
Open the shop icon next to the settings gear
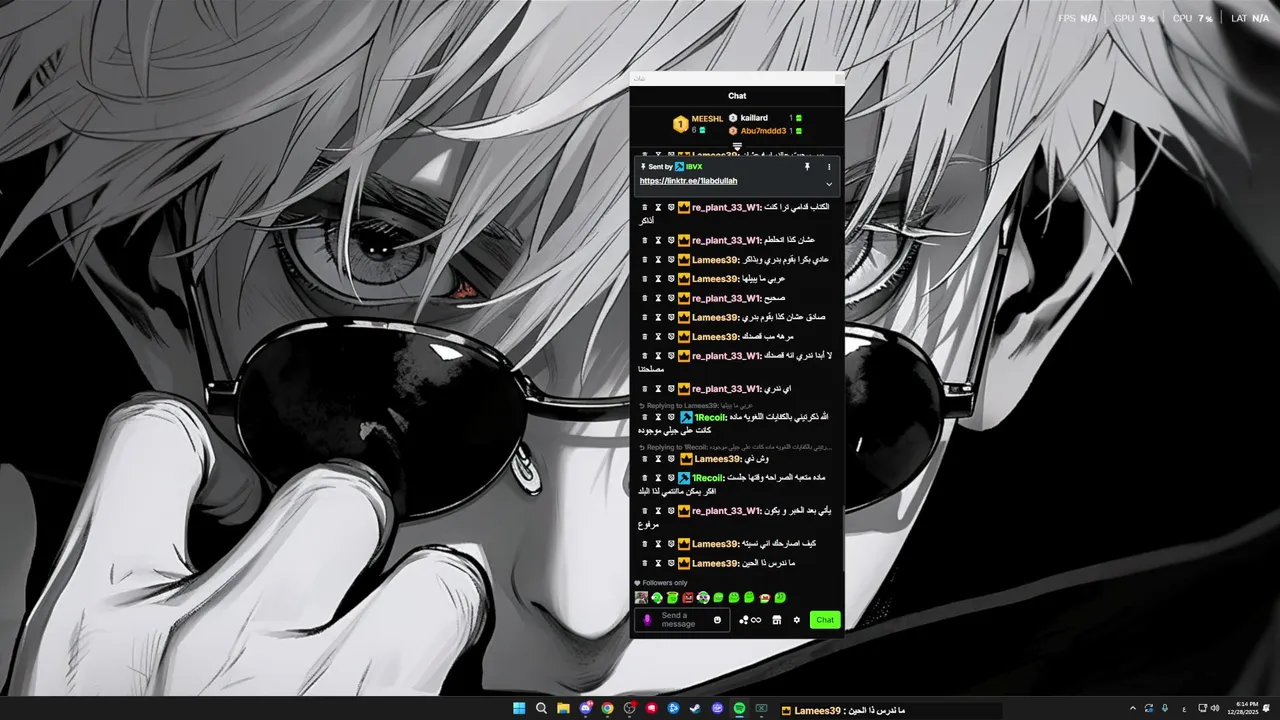click(x=776, y=620)
